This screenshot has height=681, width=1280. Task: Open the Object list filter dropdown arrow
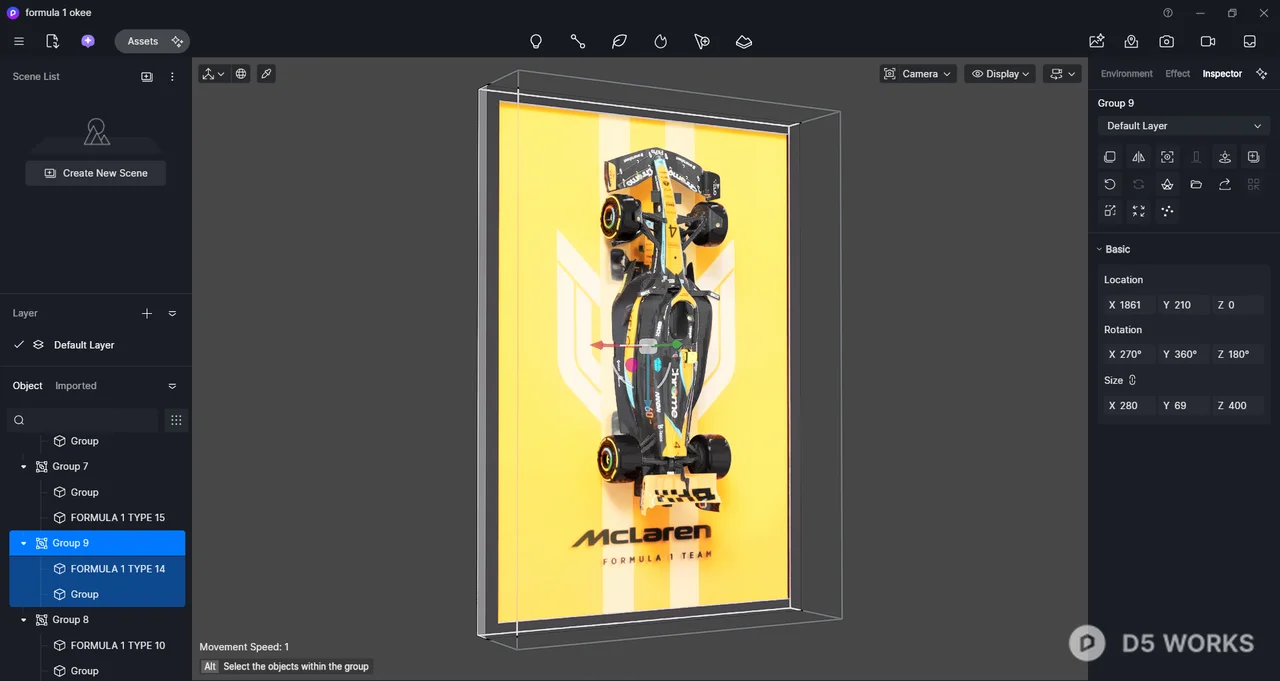point(172,386)
